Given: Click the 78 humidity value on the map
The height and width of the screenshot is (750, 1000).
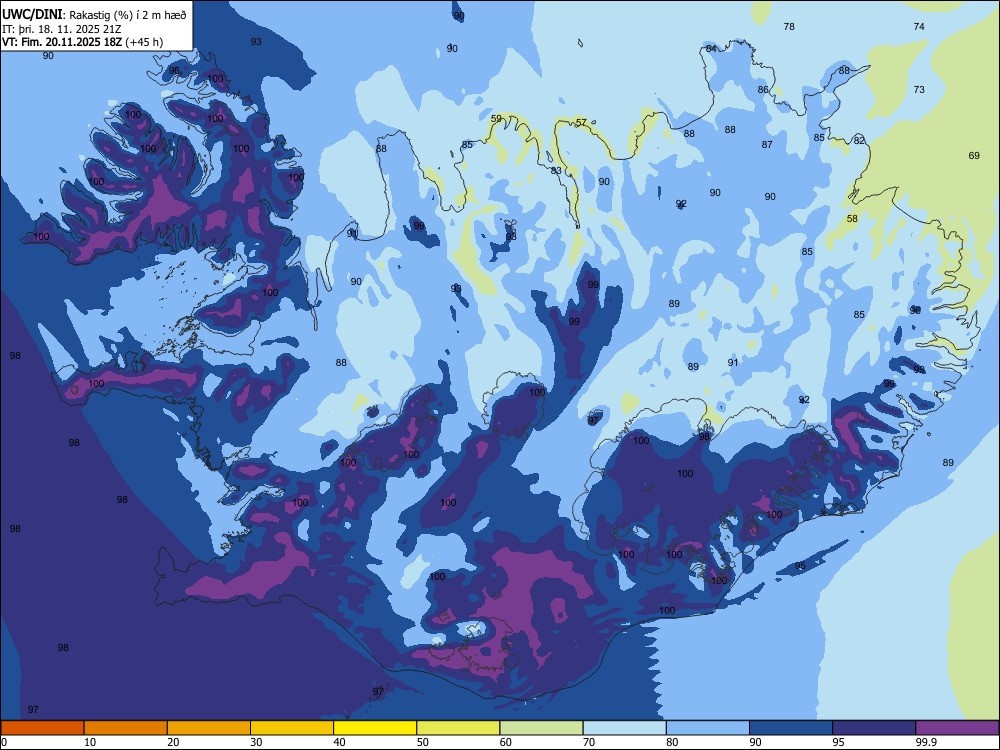Looking at the screenshot, I should tap(789, 27).
